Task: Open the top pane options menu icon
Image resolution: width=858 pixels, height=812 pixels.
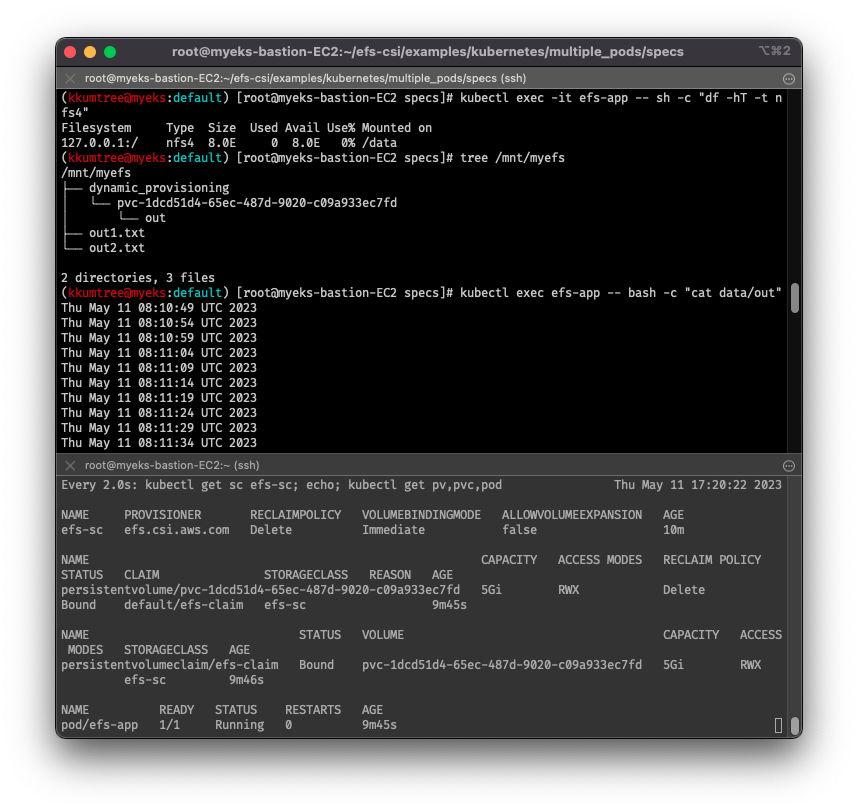Action: click(x=789, y=79)
